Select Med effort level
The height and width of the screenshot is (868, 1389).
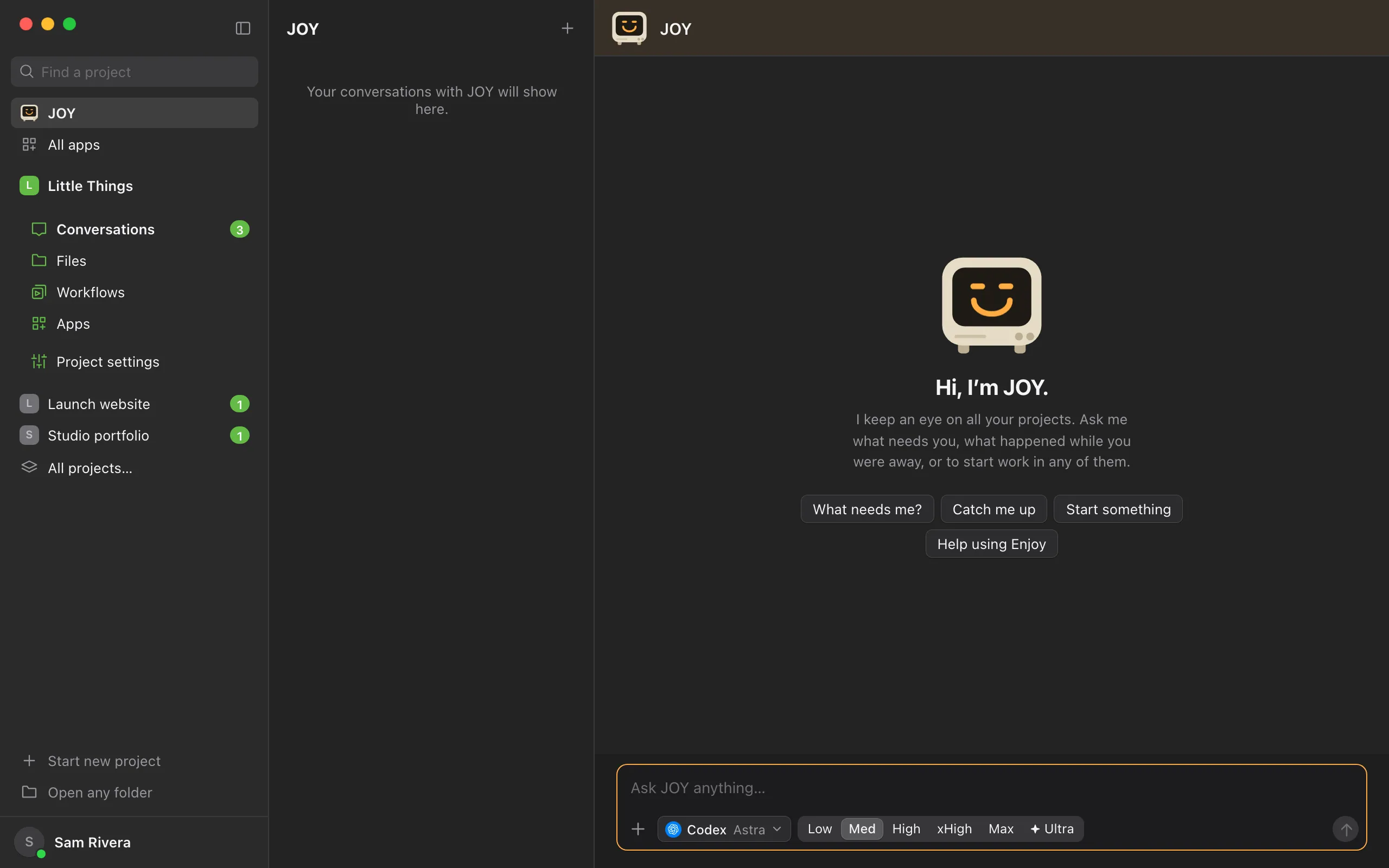(862, 829)
